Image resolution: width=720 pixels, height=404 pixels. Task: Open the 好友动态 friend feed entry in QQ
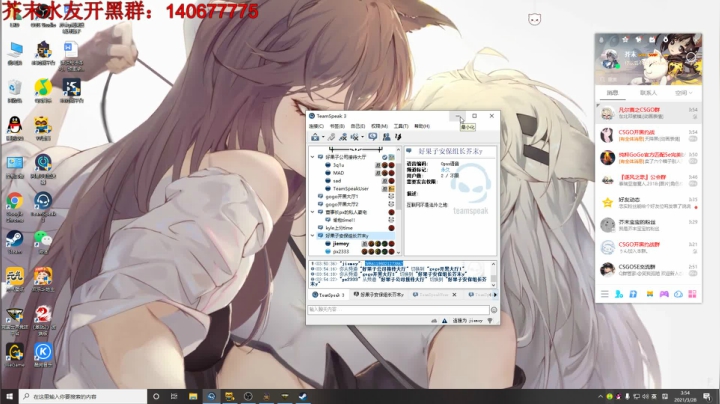(648, 202)
